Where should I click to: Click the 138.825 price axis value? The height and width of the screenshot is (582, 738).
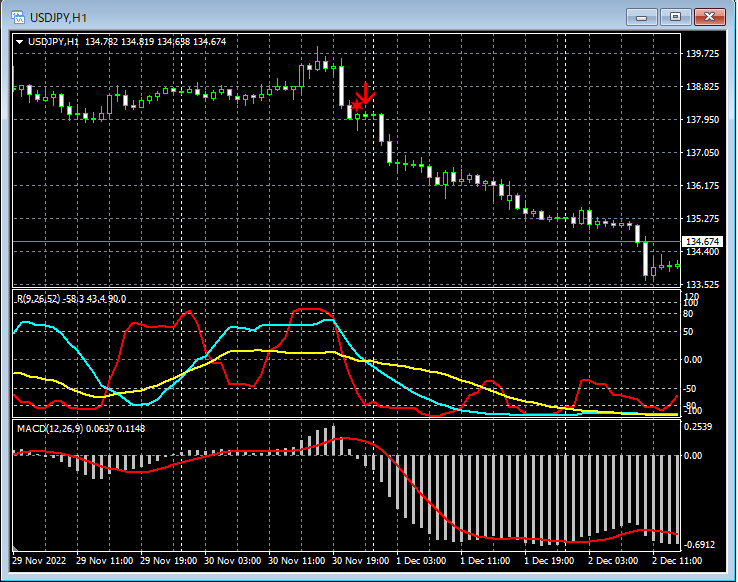(702, 87)
